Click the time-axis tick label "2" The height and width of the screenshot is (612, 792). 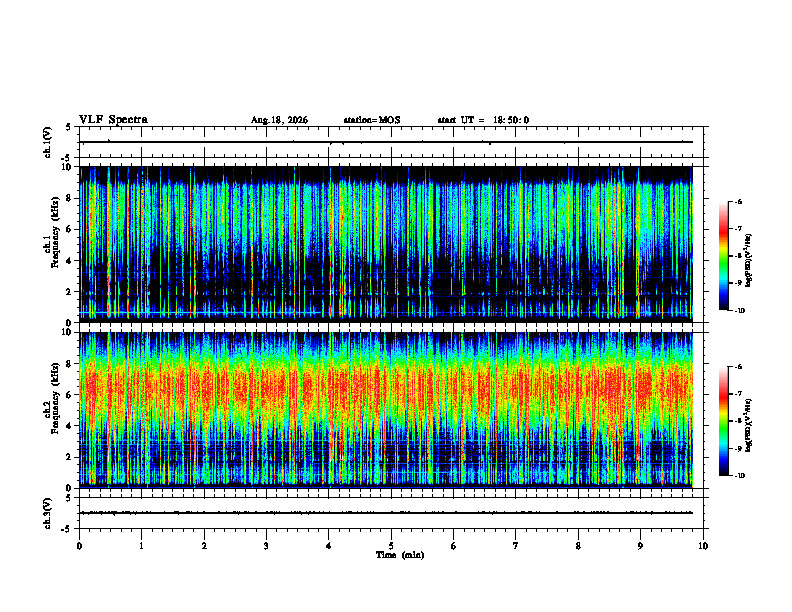point(204,546)
